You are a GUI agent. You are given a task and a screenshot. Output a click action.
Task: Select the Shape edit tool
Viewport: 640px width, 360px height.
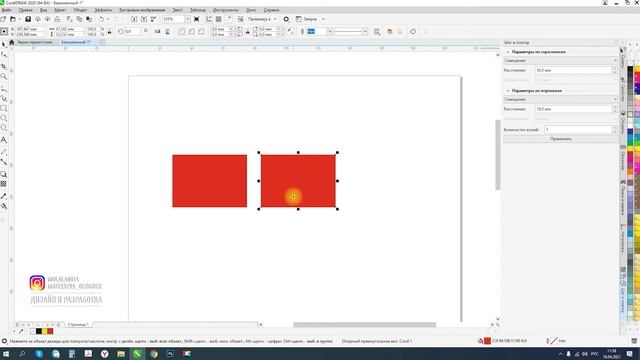4,55
